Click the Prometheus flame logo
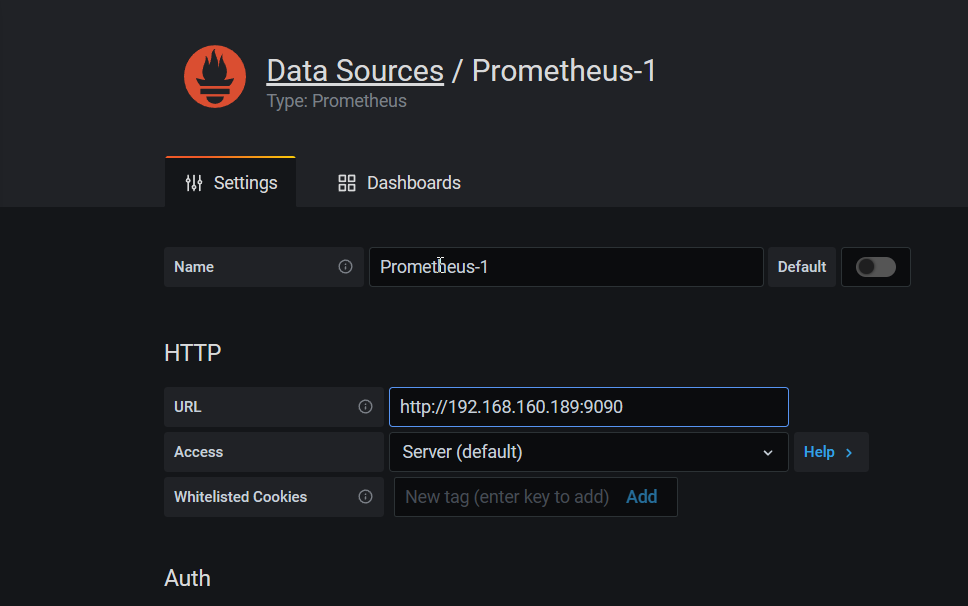This screenshot has height=606, width=968. [x=215, y=77]
